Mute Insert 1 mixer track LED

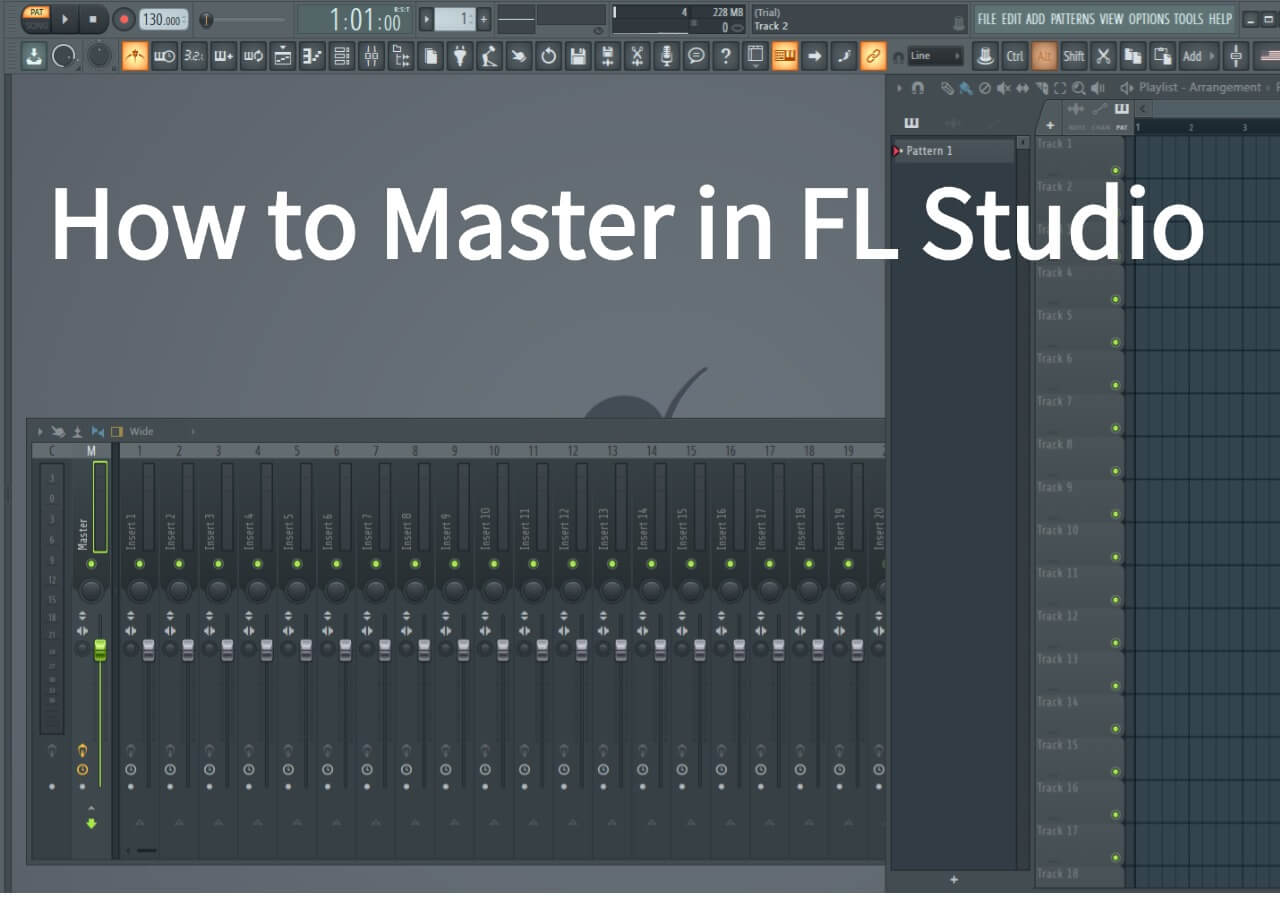[140, 565]
